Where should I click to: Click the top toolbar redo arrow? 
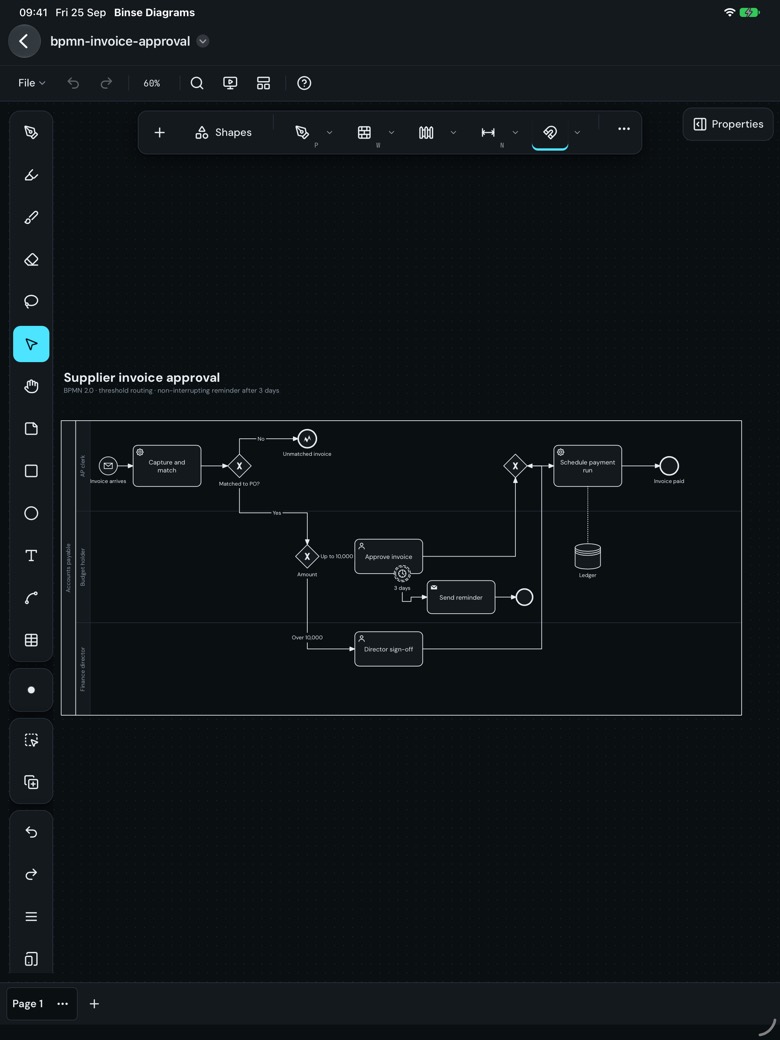point(106,83)
